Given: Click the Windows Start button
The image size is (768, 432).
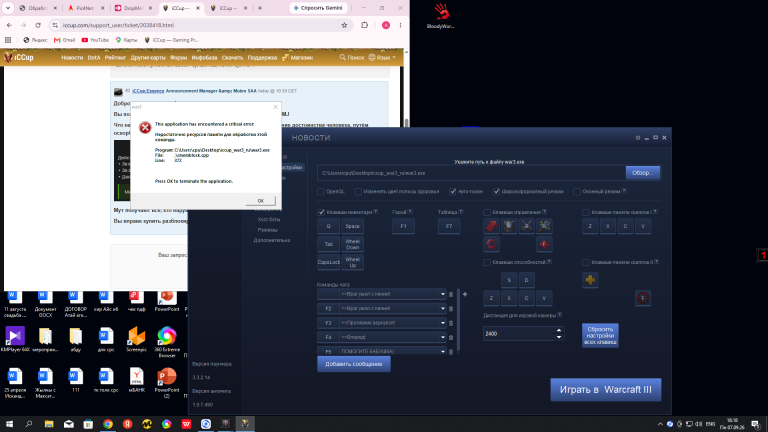Looking at the screenshot, I should 9,424.
